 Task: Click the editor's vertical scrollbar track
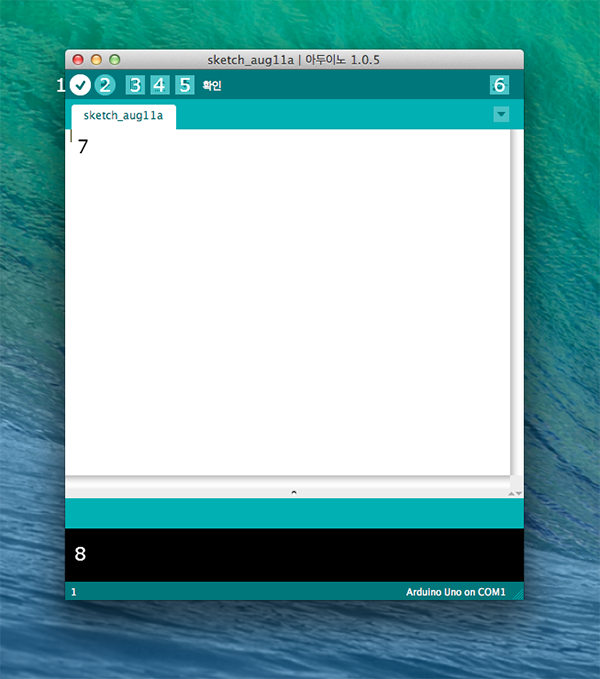click(517, 302)
